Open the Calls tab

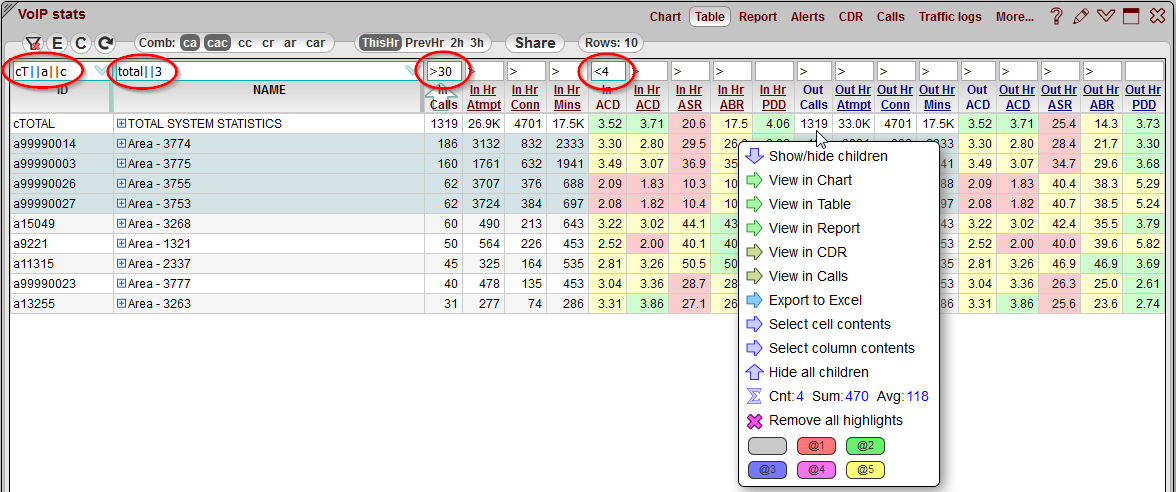click(890, 16)
